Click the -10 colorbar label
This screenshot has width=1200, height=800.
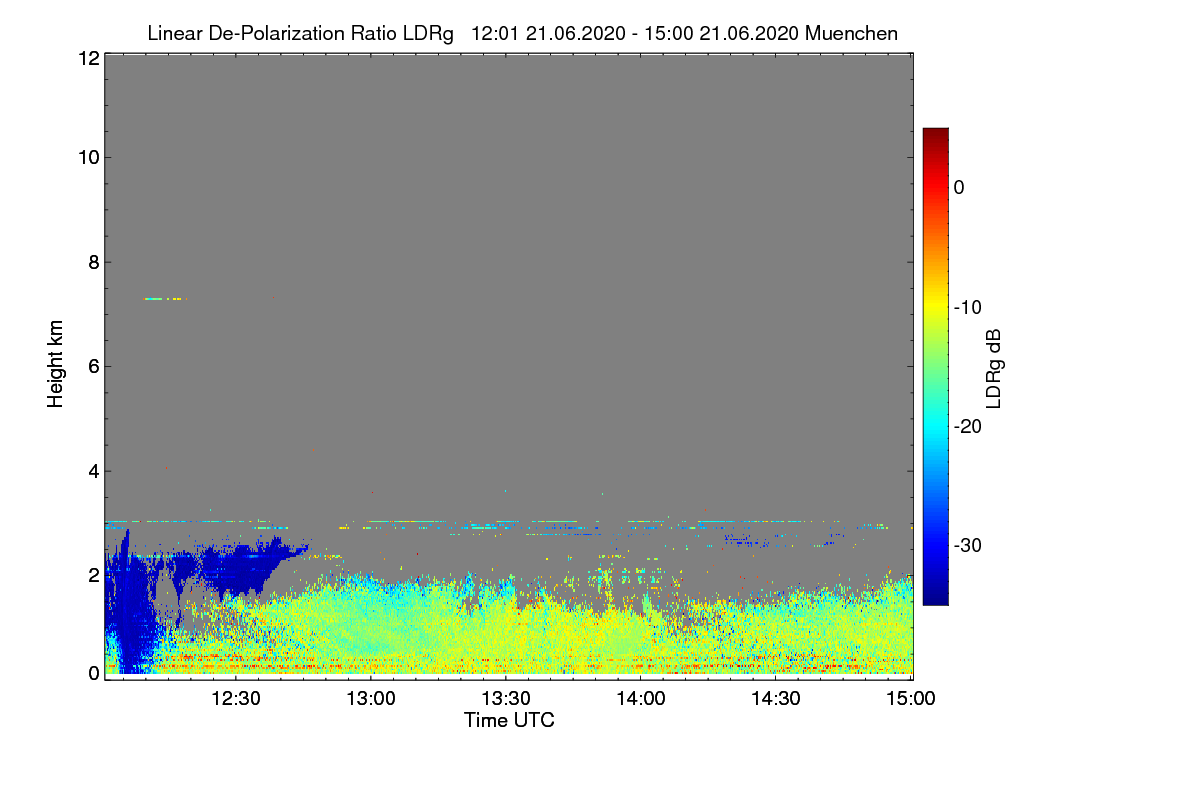point(968,307)
